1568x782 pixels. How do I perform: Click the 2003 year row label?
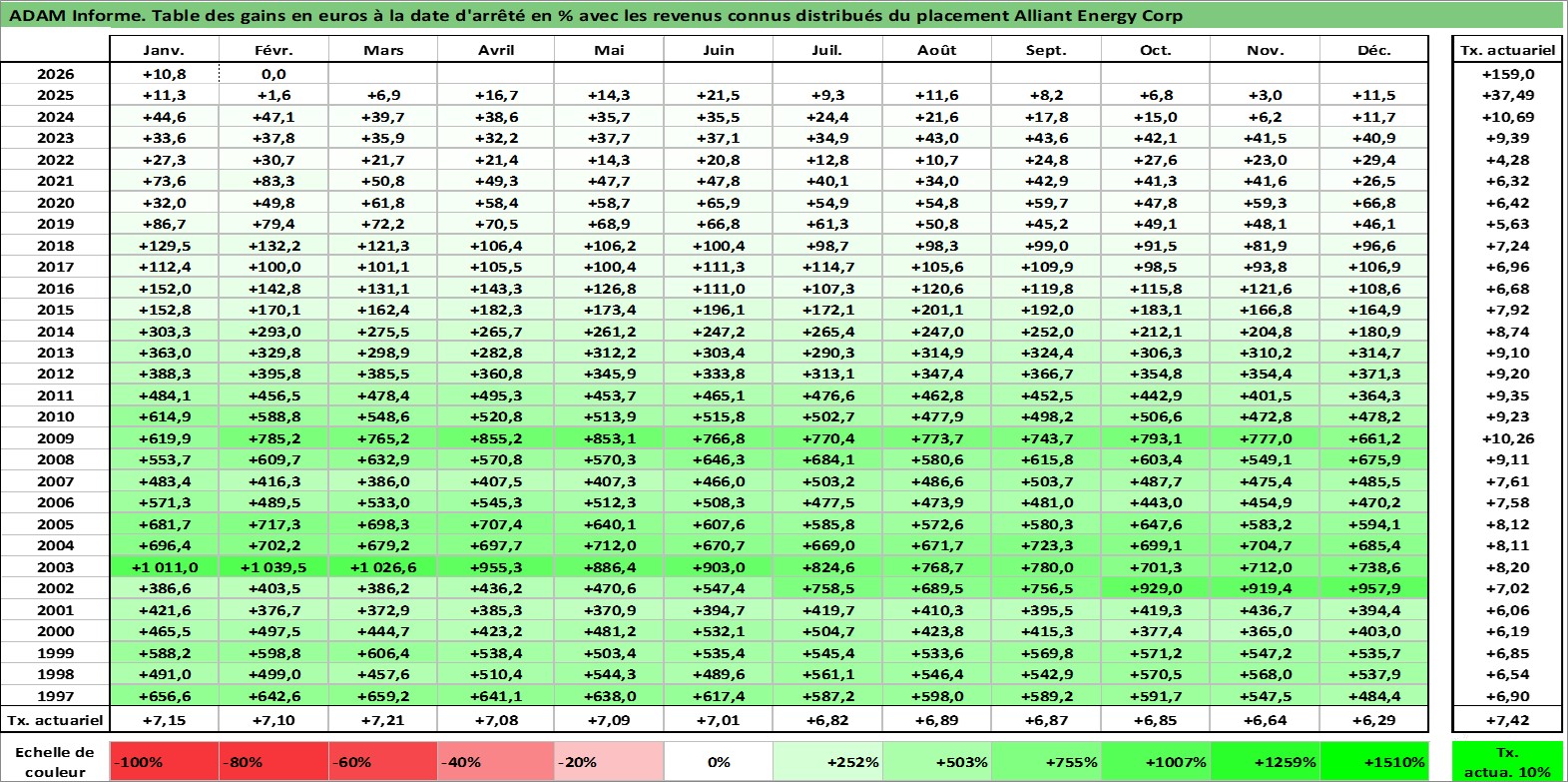(x=55, y=567)
